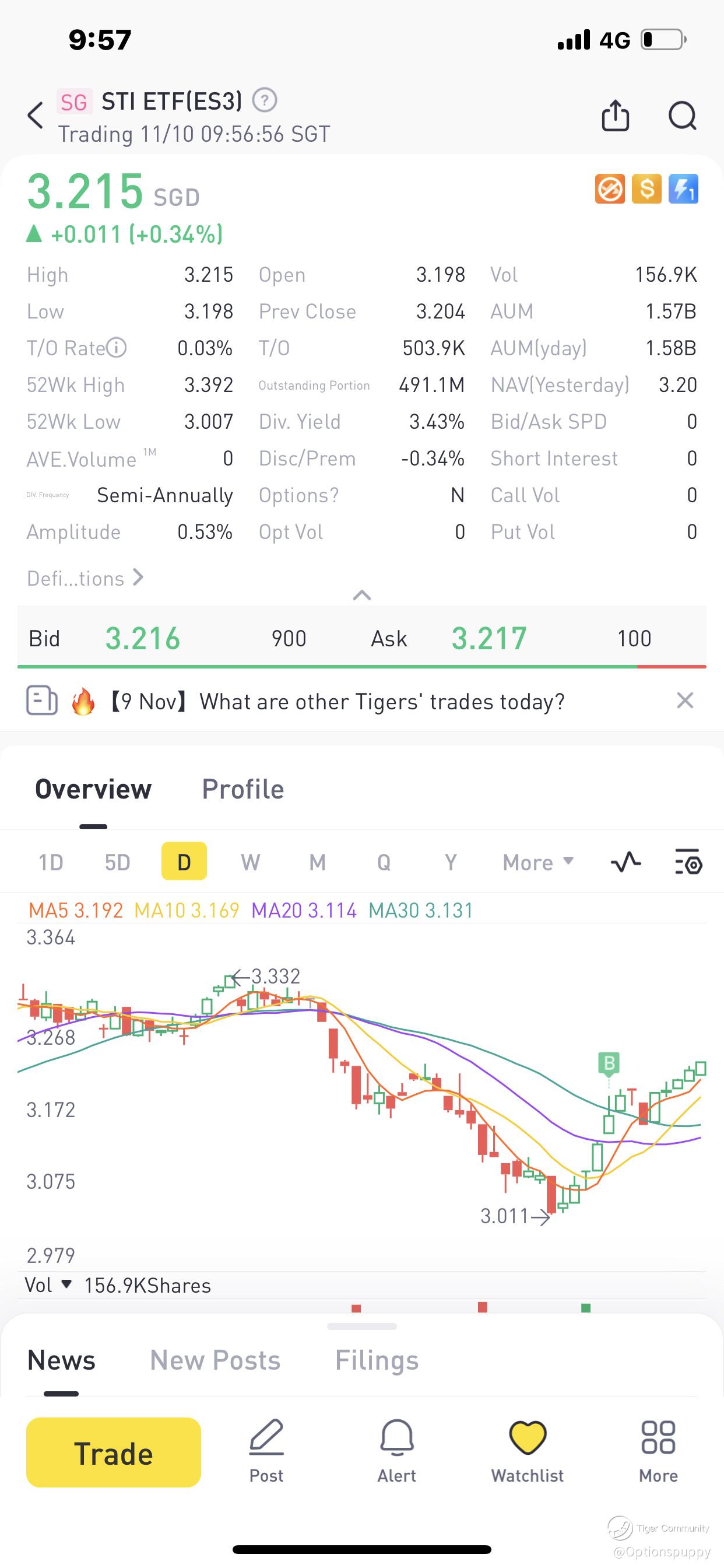Open chart indicator line icon
The width and height of the screenshot is (724, 1568).
tap(625, 862)
